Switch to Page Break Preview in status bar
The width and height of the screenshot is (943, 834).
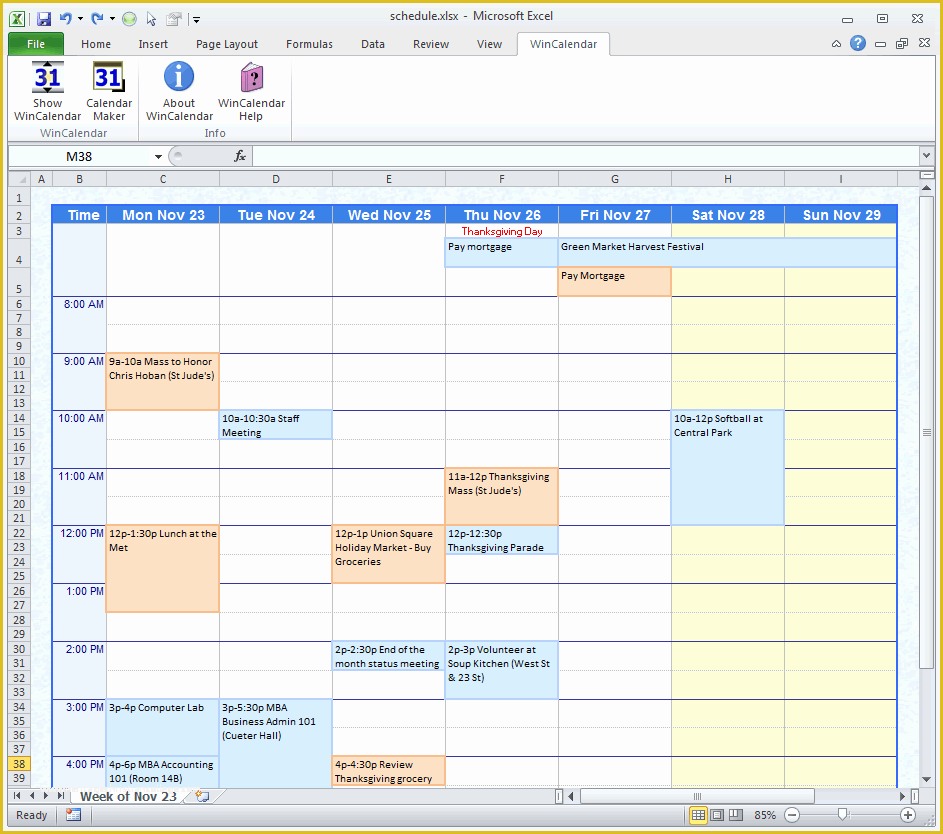735,815
